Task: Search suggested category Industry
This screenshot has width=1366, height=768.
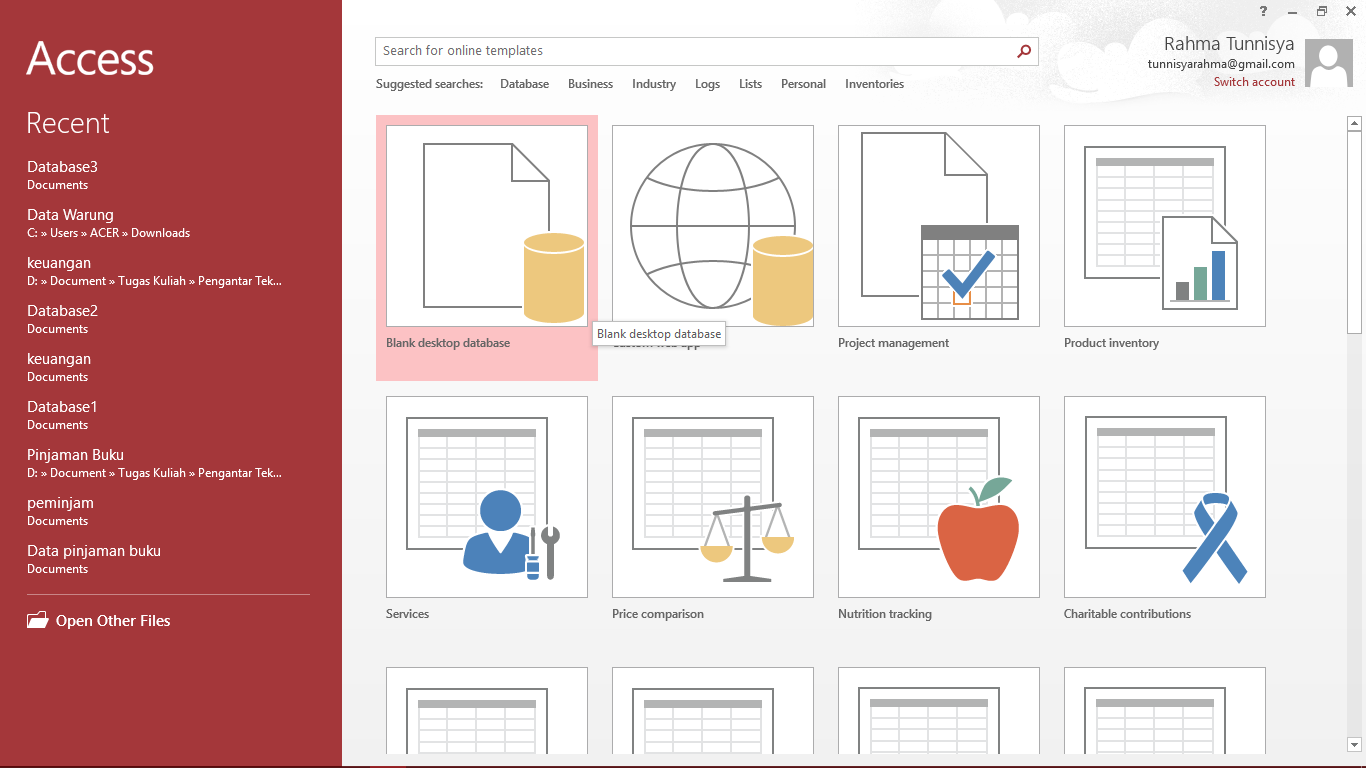Action: pos(654,84)
